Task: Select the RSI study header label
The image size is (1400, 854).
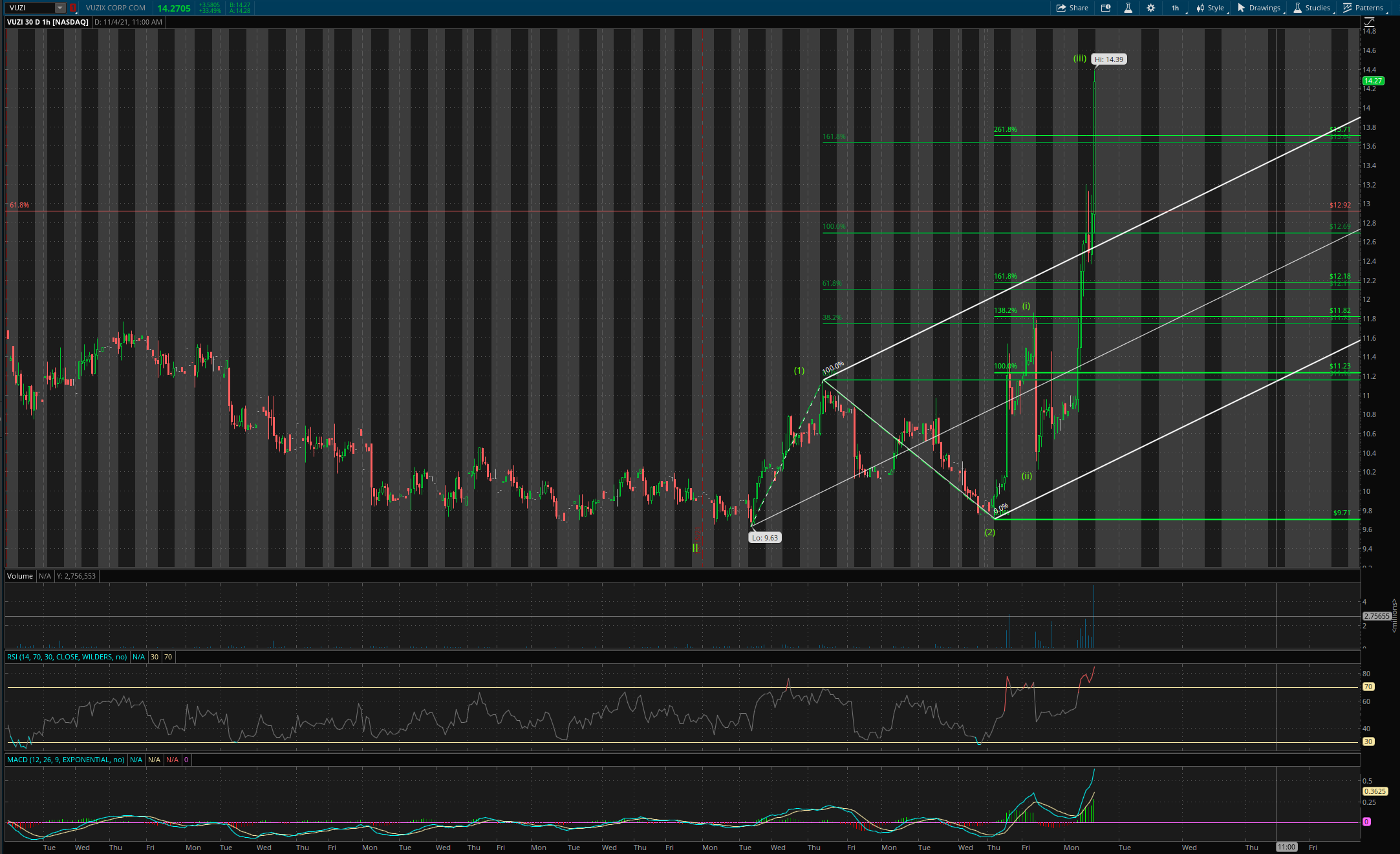Action: point(67,657)
